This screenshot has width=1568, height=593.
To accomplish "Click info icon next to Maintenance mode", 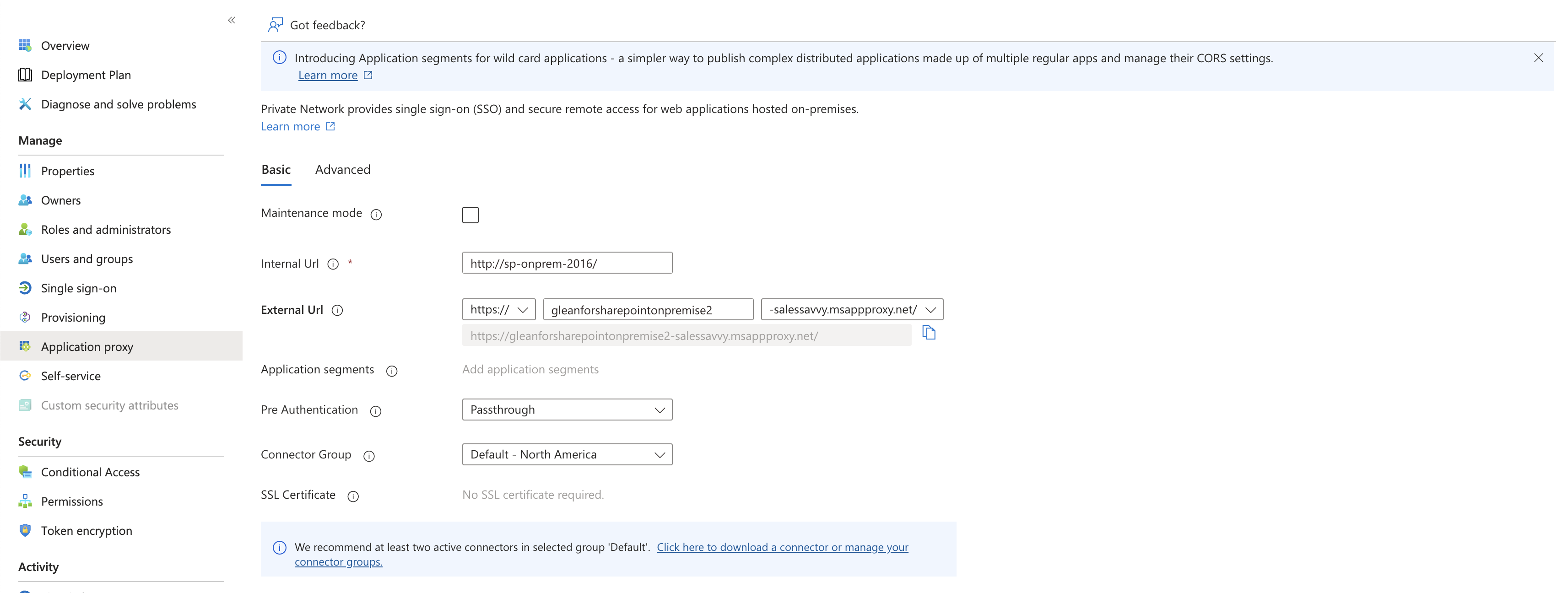I will click(x=376, y=214).
